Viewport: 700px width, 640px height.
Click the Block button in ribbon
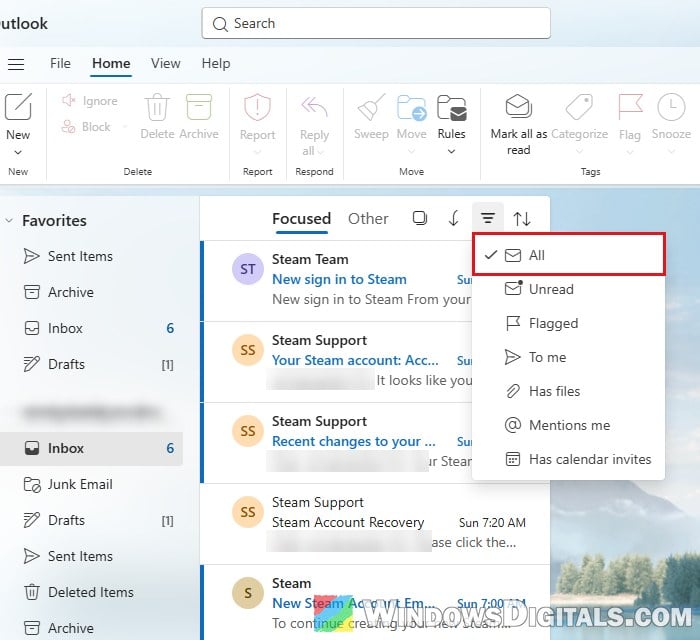click(x=86, y=127)
